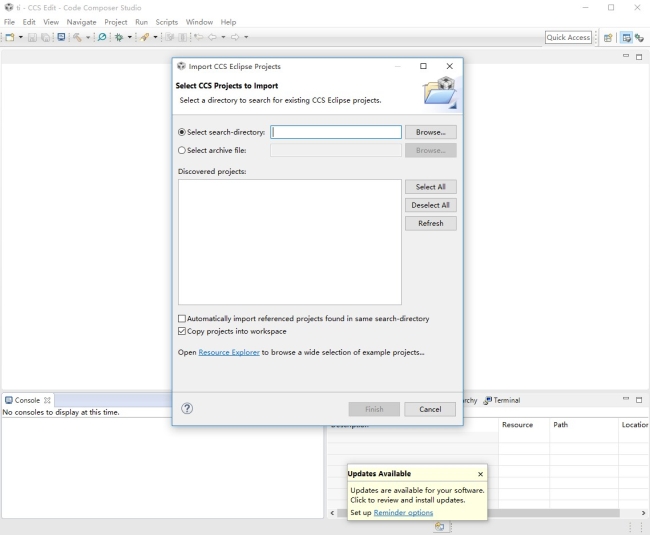Dismiss the Updates Available popup

[480, 474]
